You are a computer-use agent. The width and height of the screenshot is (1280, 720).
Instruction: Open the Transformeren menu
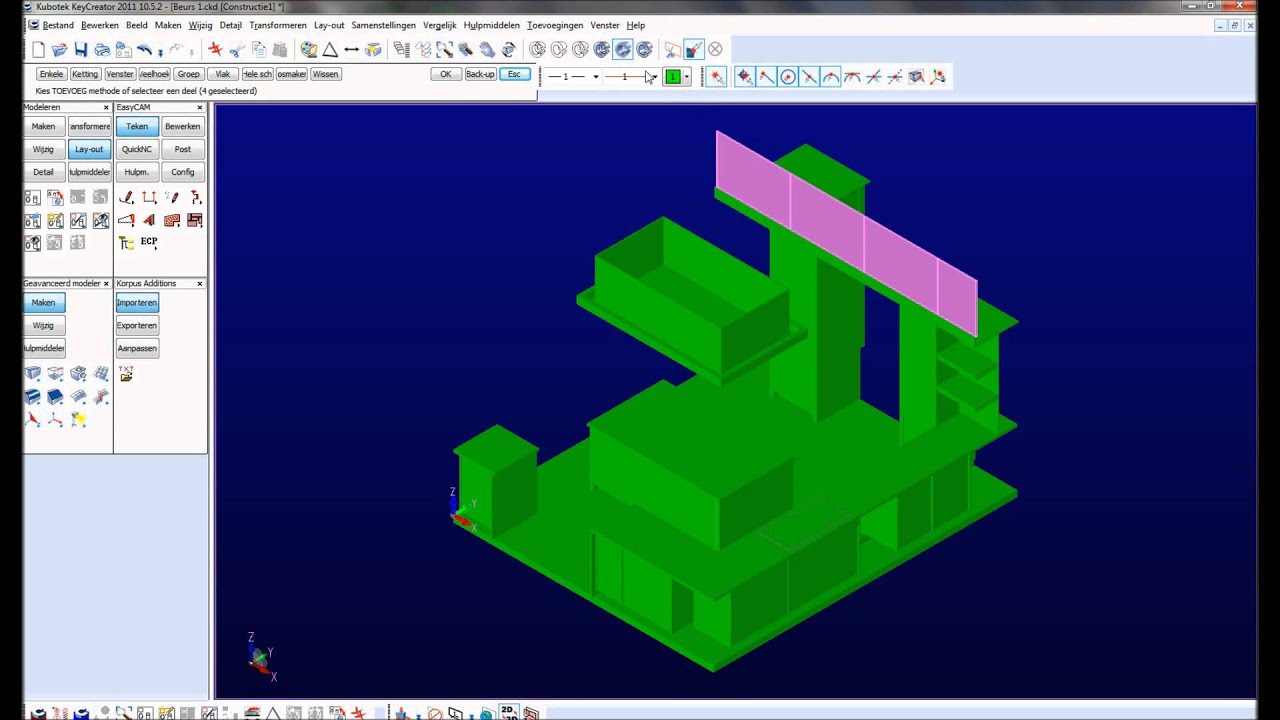278,25
